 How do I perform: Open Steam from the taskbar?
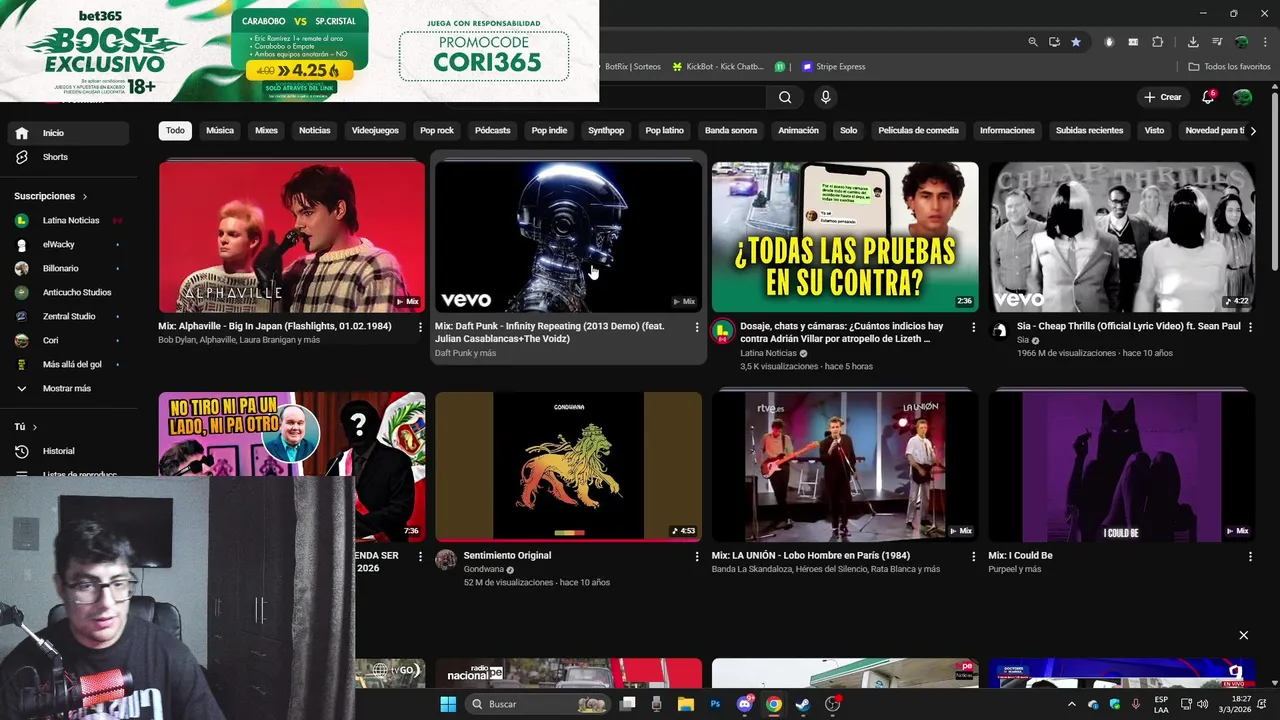coord(802,704)
